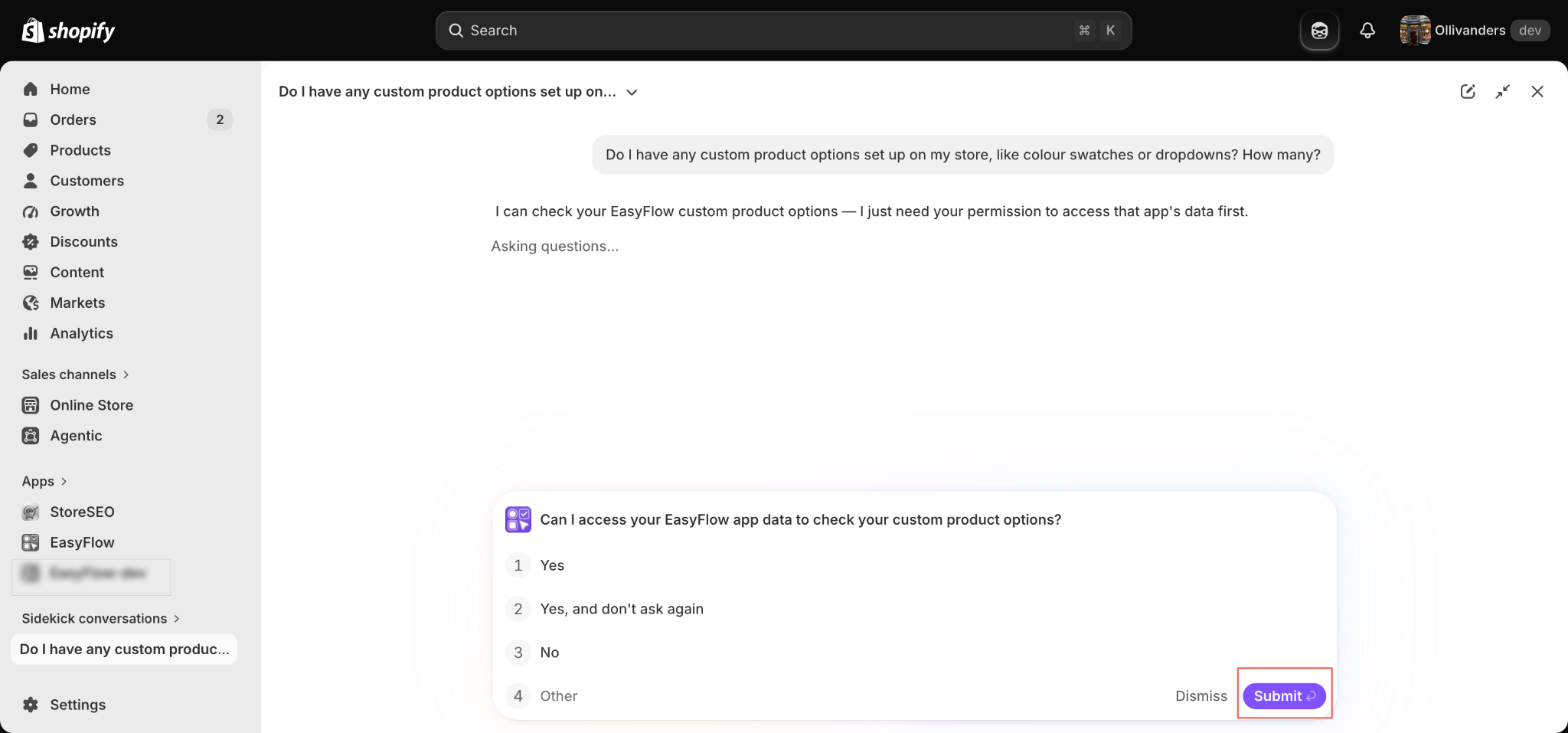Collapse the Sidekick panel with minimize arrows
Image resolution: width=1568 pixels, height=733 pixels.
pyautogui.click(x=1503, y=92)
